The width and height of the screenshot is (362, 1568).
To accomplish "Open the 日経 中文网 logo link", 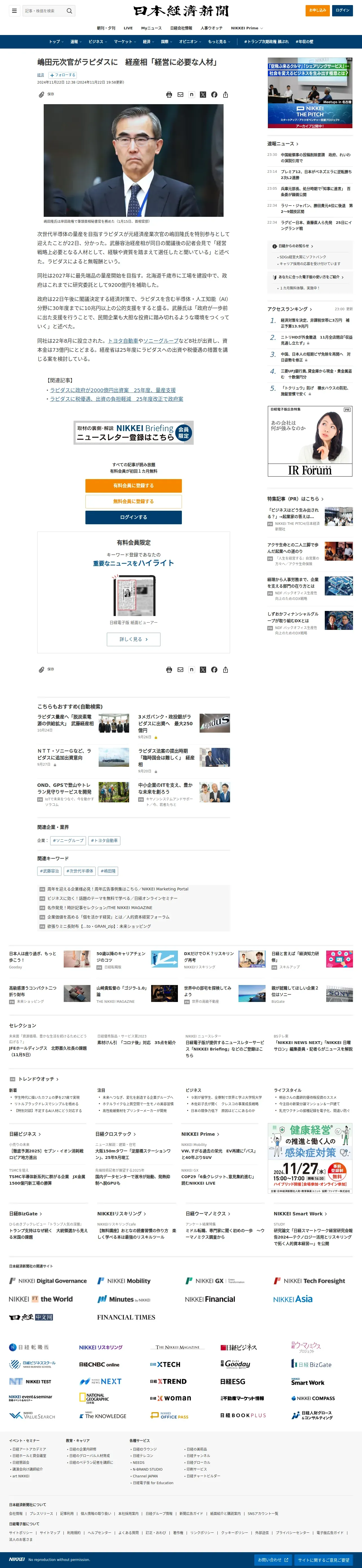I will click(31, 1317).
